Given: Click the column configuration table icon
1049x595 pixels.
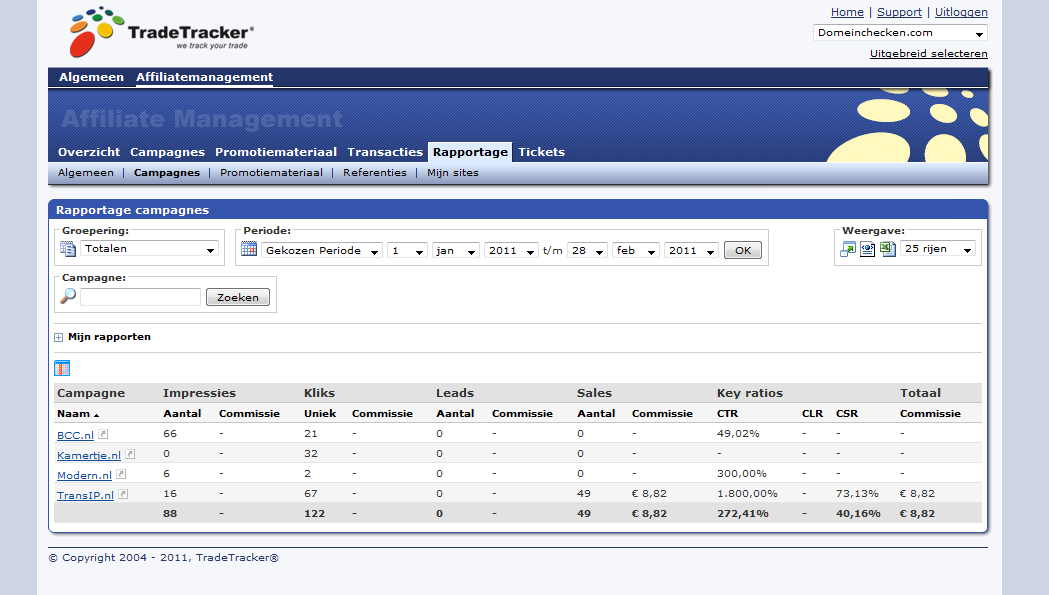Looking at the screenshot, I should 62,368.
